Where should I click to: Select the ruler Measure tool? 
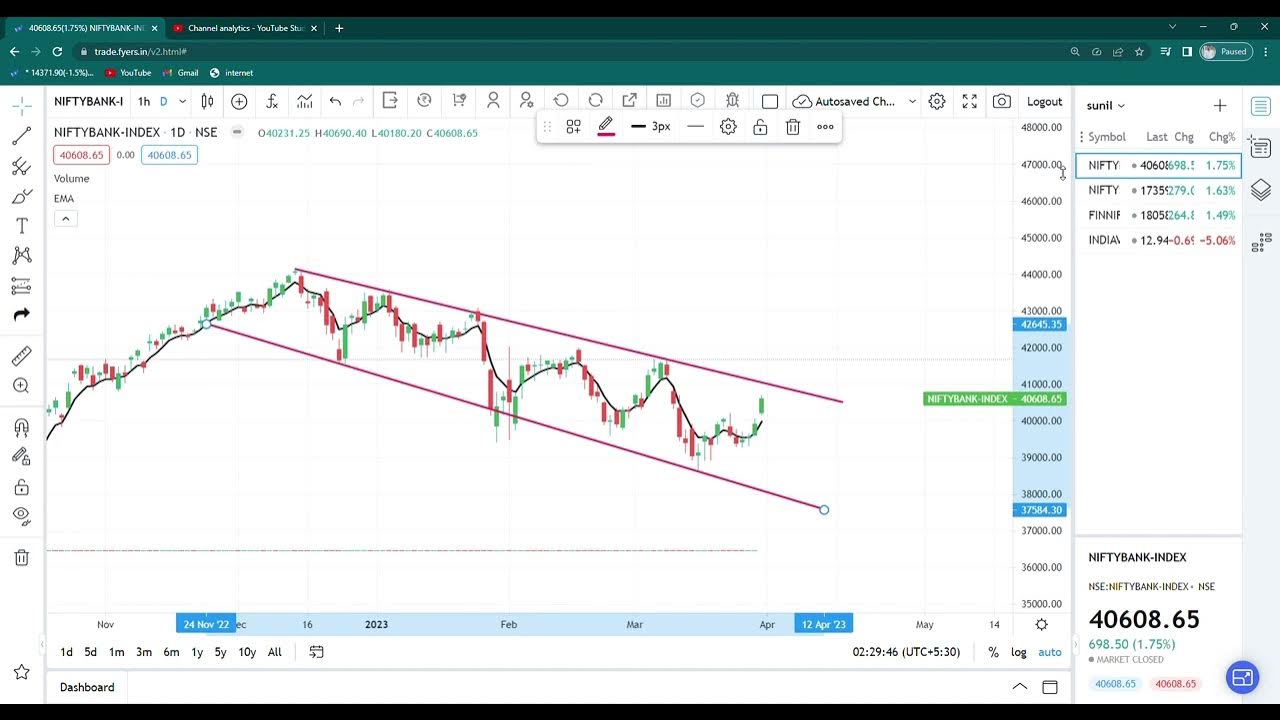[x=21, y=356]
